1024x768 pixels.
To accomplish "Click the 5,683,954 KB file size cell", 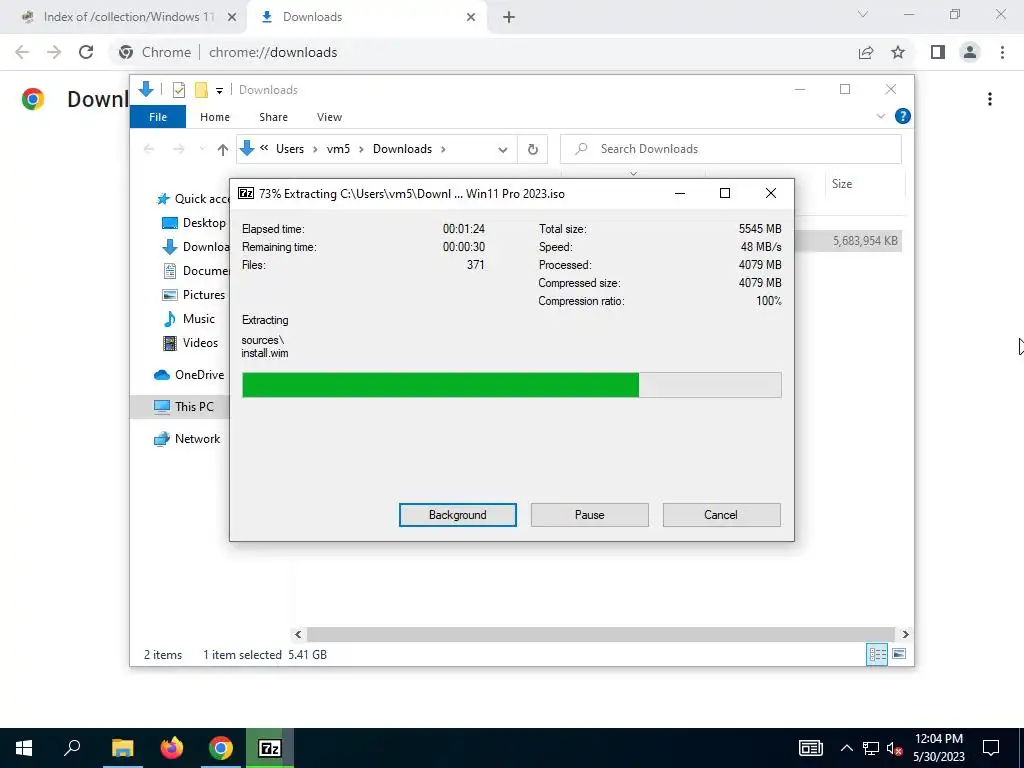I will tap(865, 241).
